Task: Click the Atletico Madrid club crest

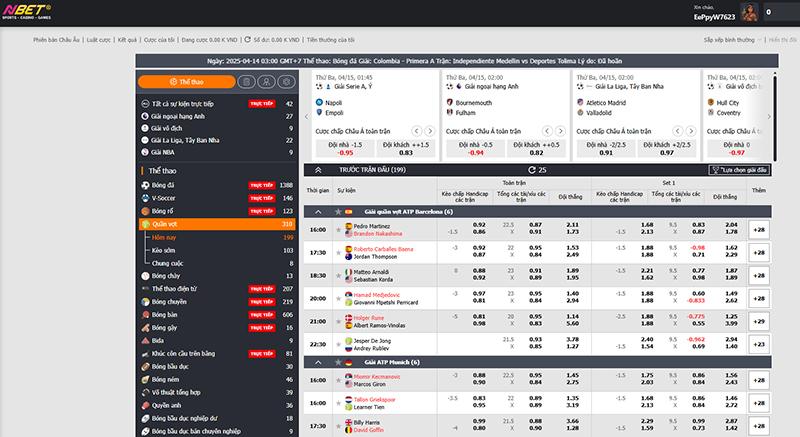Action: pyautogui.click(x=580, y=102)
